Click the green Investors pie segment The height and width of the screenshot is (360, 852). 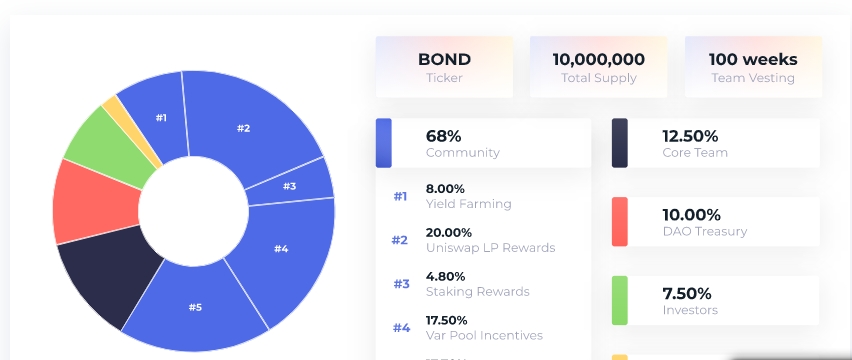tap(111, 147)
